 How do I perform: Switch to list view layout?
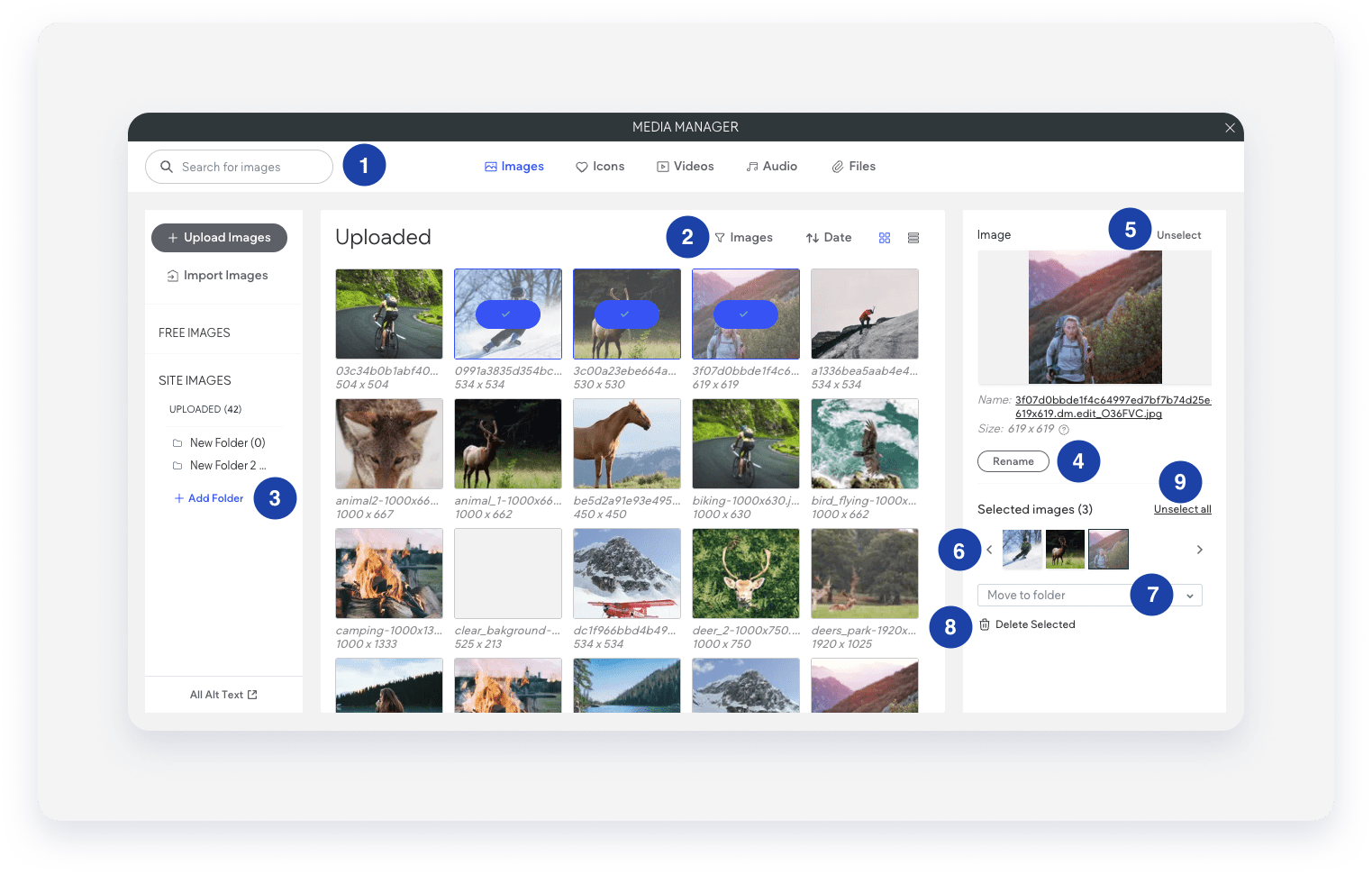(913, 237)
